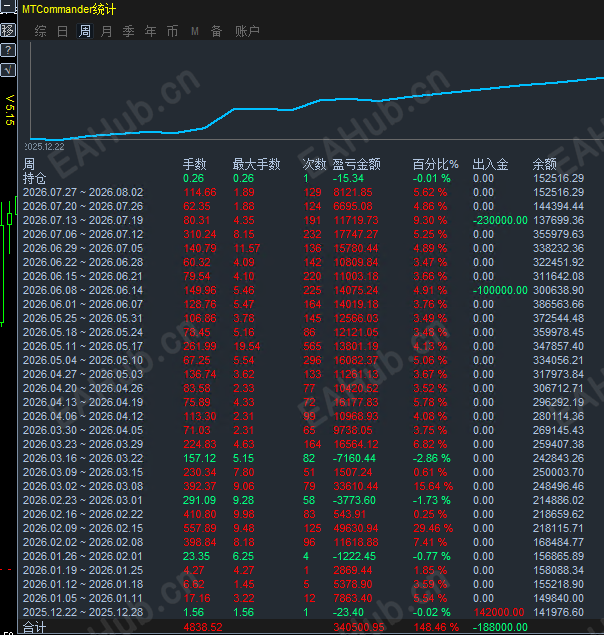This screenshot has height=635, width=604.
Task: Switch to the 日 daily tab
Action: tap(62, 31)
